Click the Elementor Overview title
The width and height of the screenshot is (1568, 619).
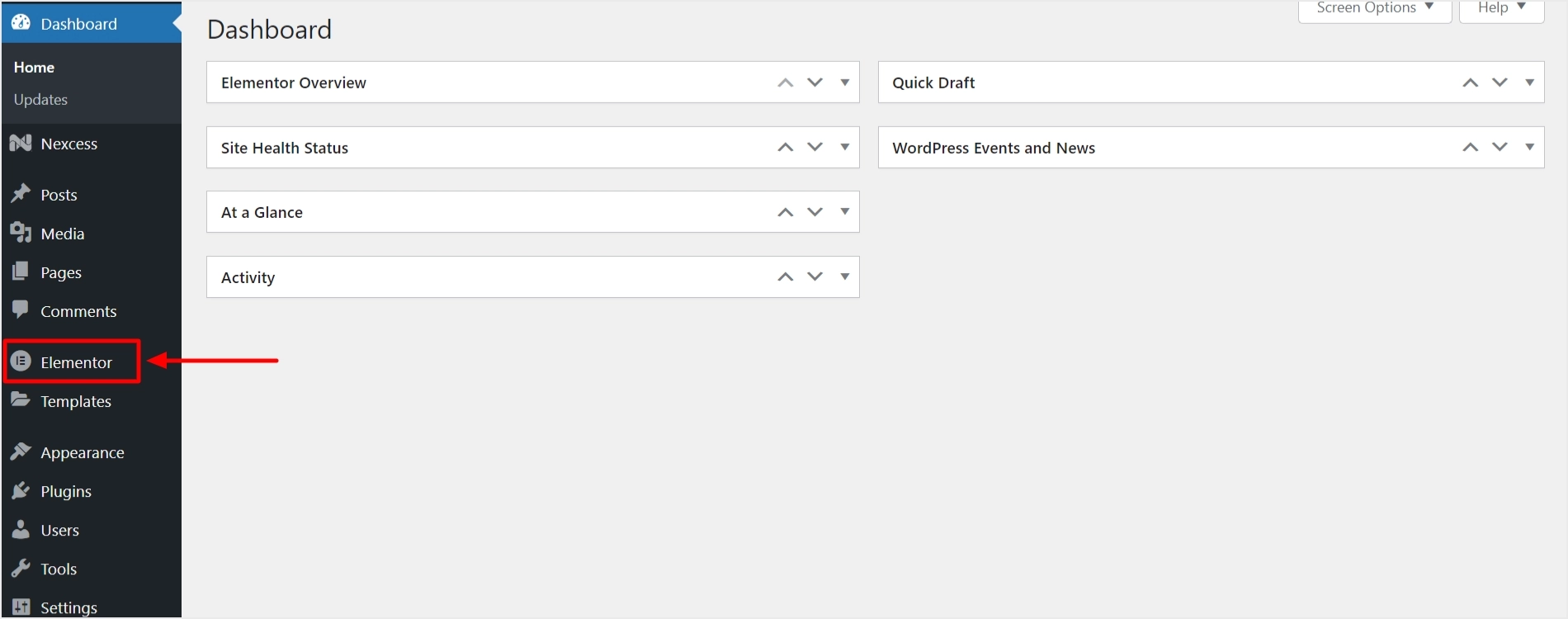294,83
